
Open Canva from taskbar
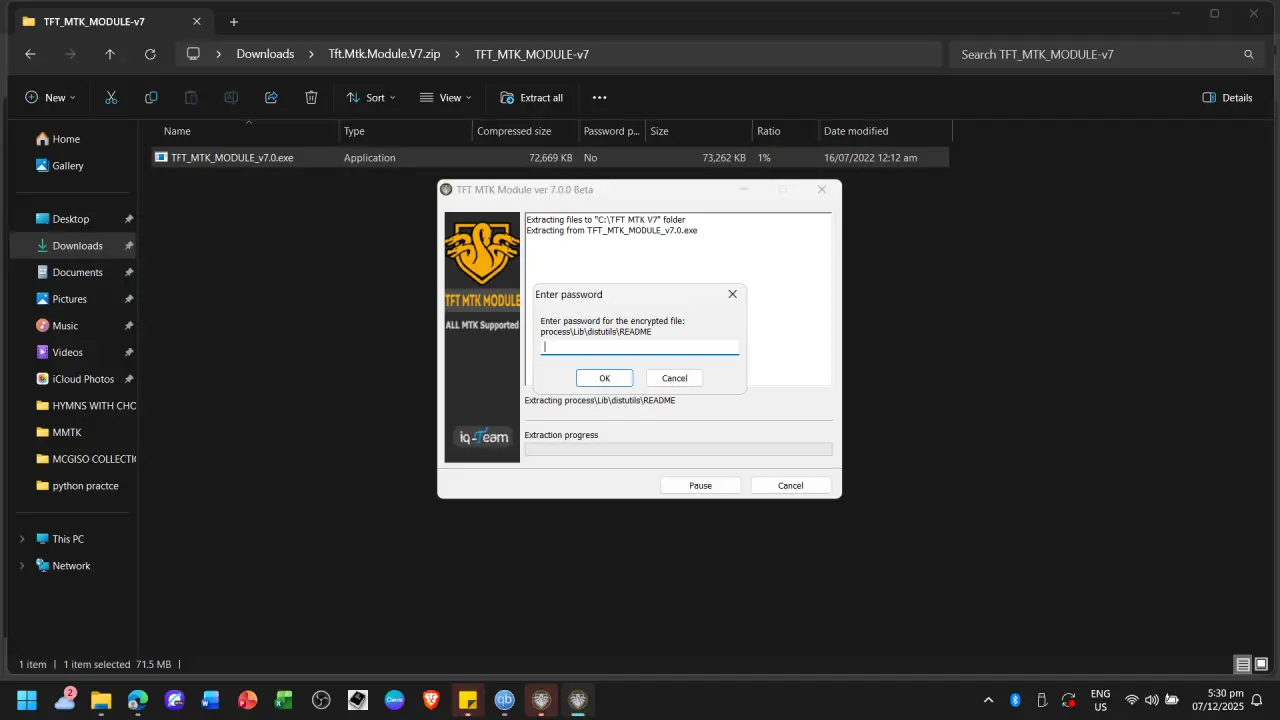pos(394,700)
